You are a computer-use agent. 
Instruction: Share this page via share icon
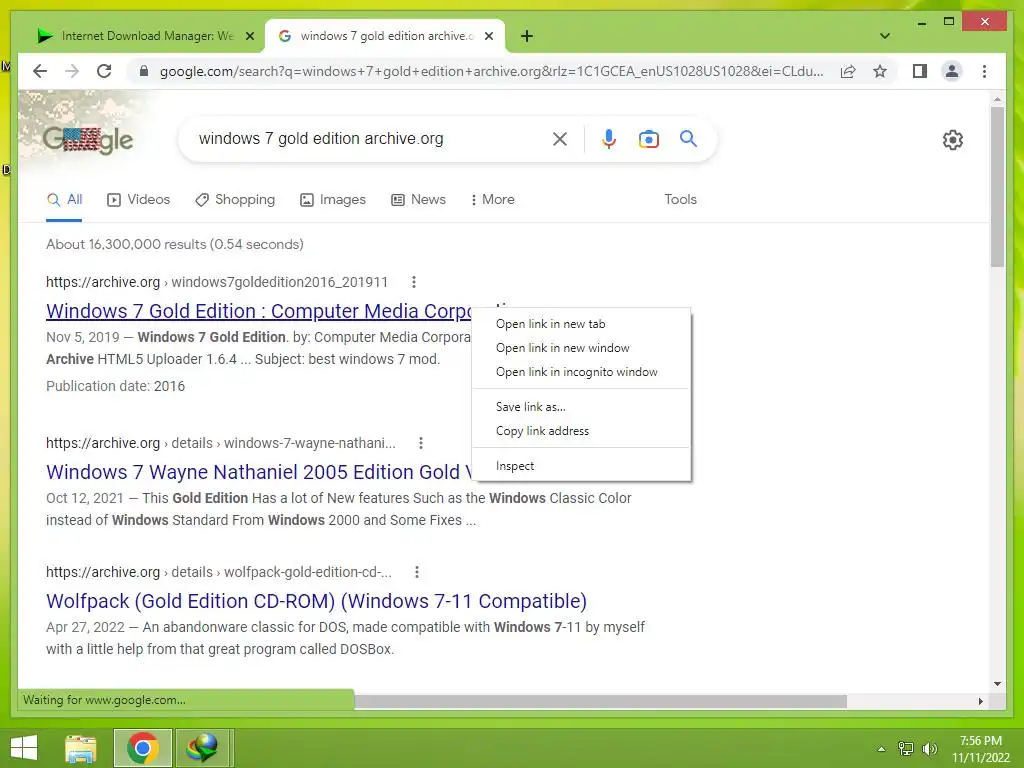(848, 71)
